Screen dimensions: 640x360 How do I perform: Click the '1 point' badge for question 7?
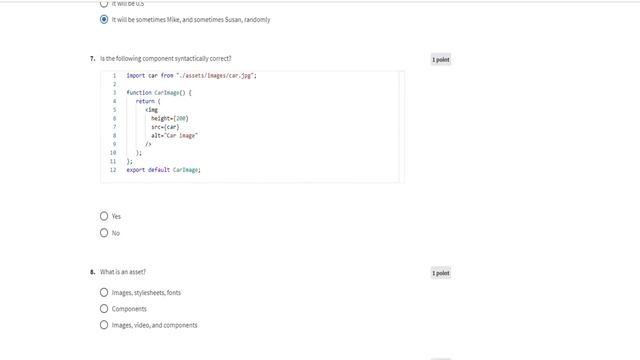point(441,60)
